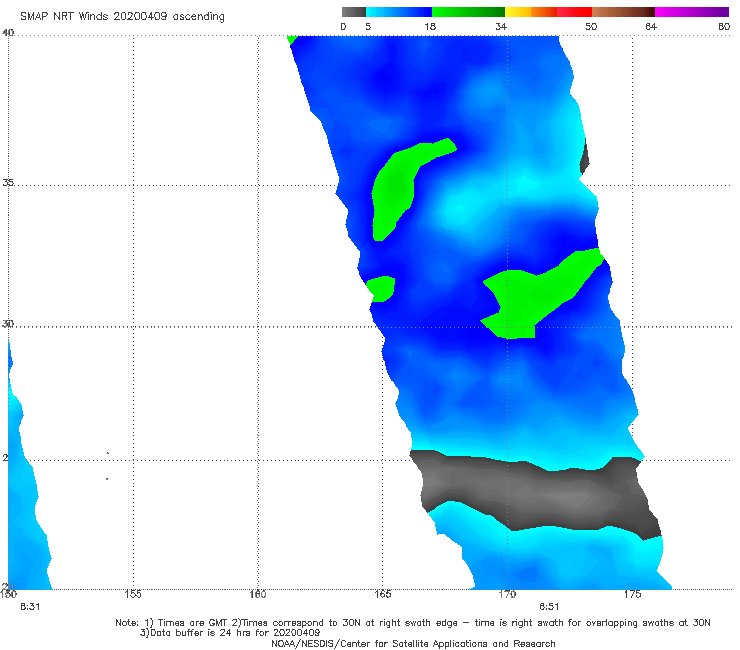Pick the yellow-to-red 34–50 color bar segment

coord(548,12)
